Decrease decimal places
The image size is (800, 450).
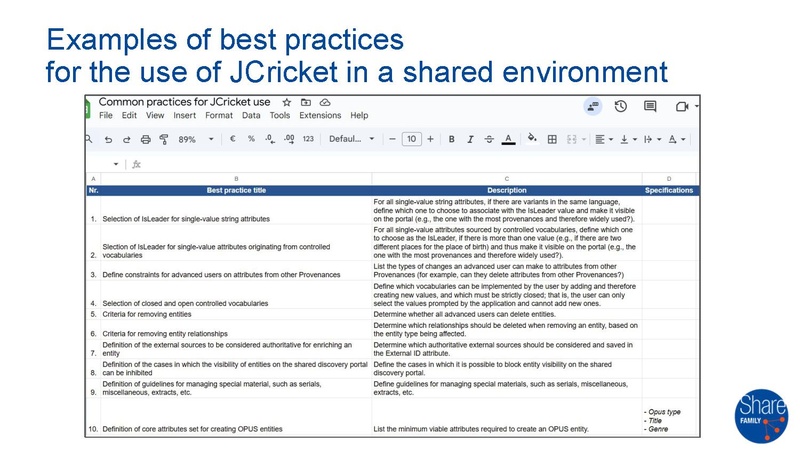(270, 139)
